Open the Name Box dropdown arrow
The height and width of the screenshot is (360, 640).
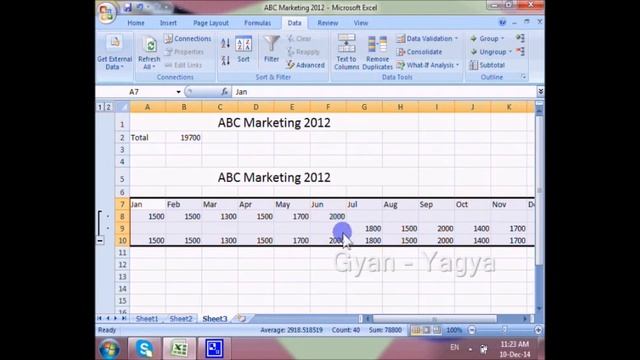[178, 92]
